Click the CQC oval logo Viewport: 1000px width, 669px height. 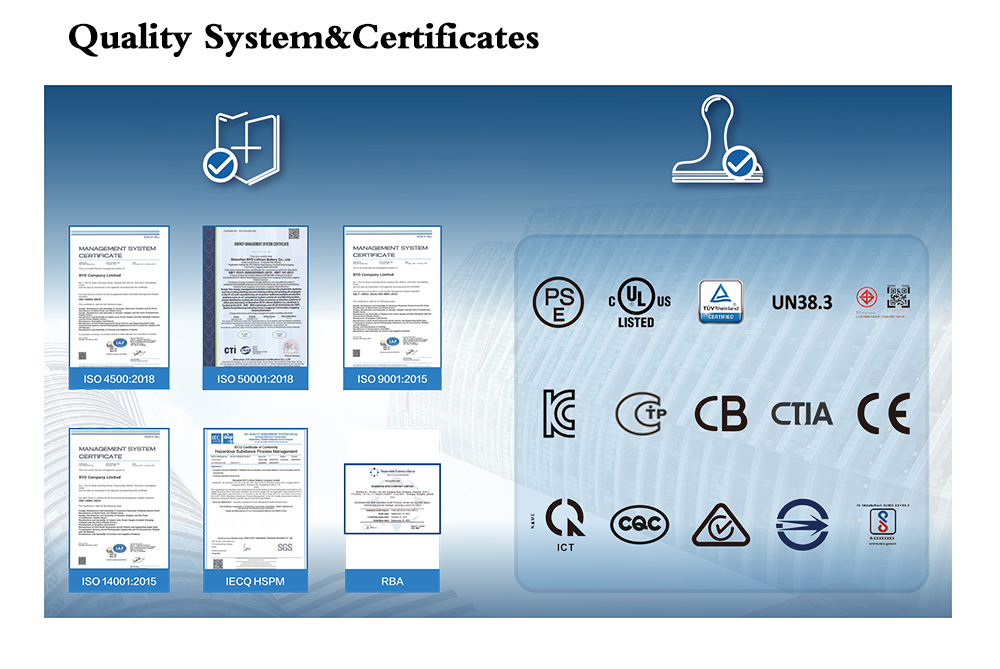(640, 524)
